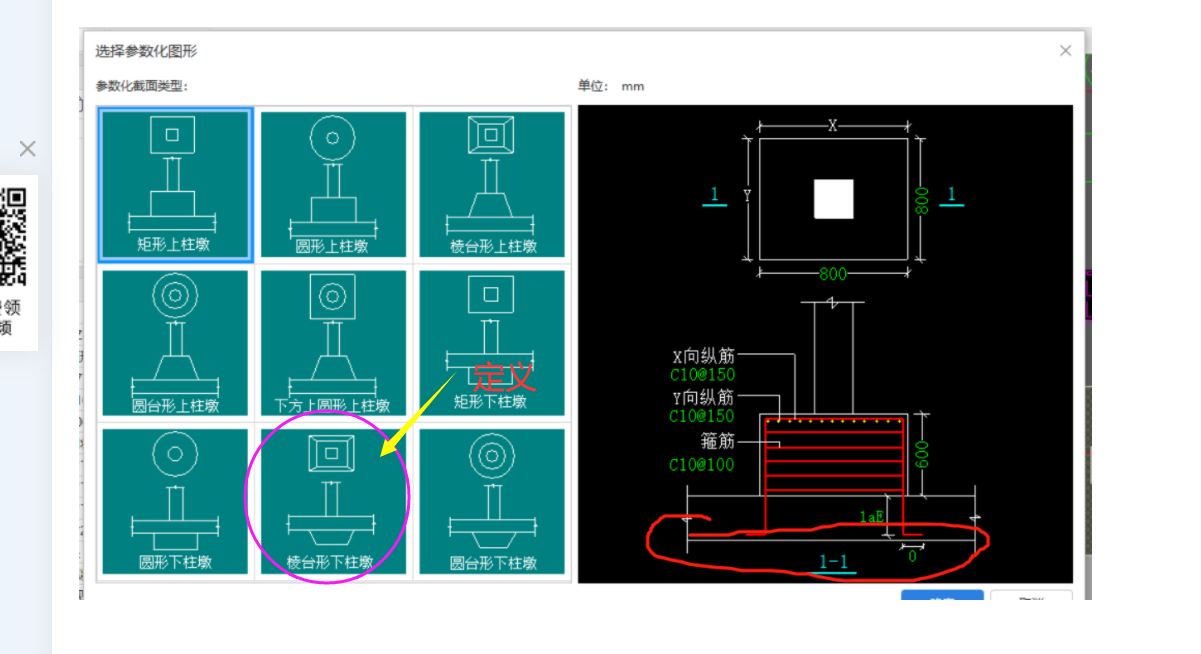
Task: Choose the 棱台形上柱墩 section type
Action: (492, 185)
